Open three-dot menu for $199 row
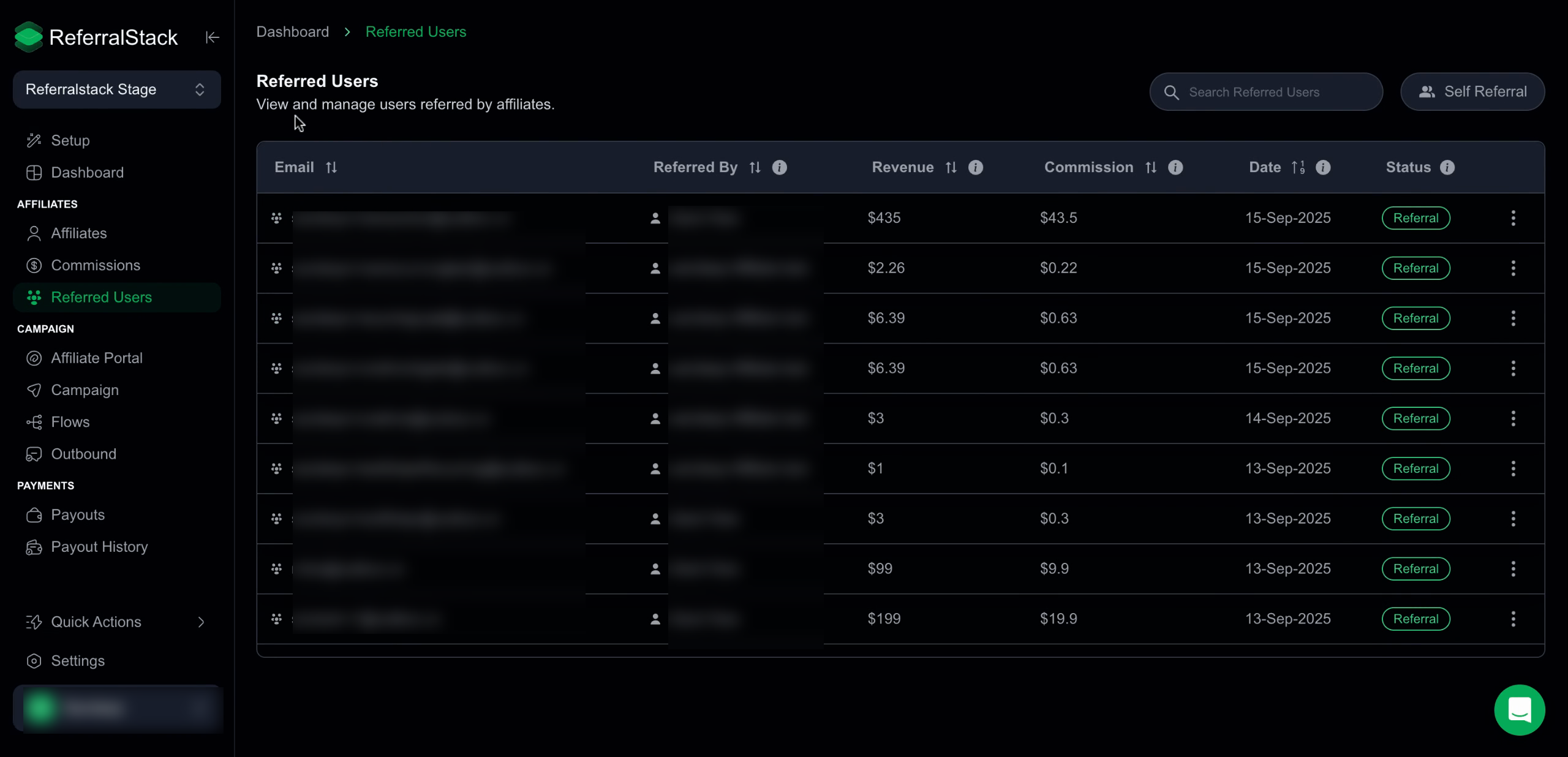The image size is (1568, 757). [1513, 619]
